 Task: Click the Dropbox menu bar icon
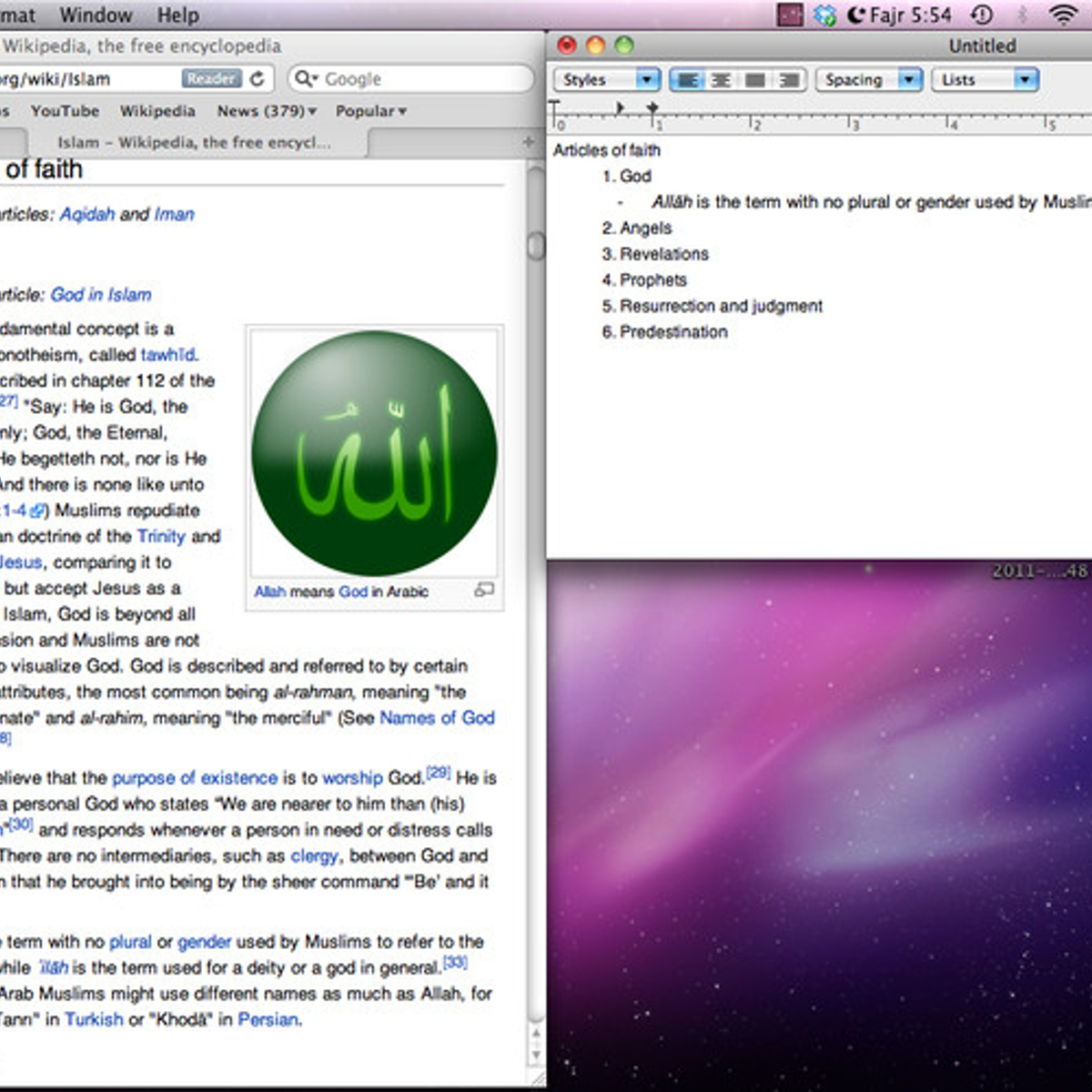click(824, 15)
